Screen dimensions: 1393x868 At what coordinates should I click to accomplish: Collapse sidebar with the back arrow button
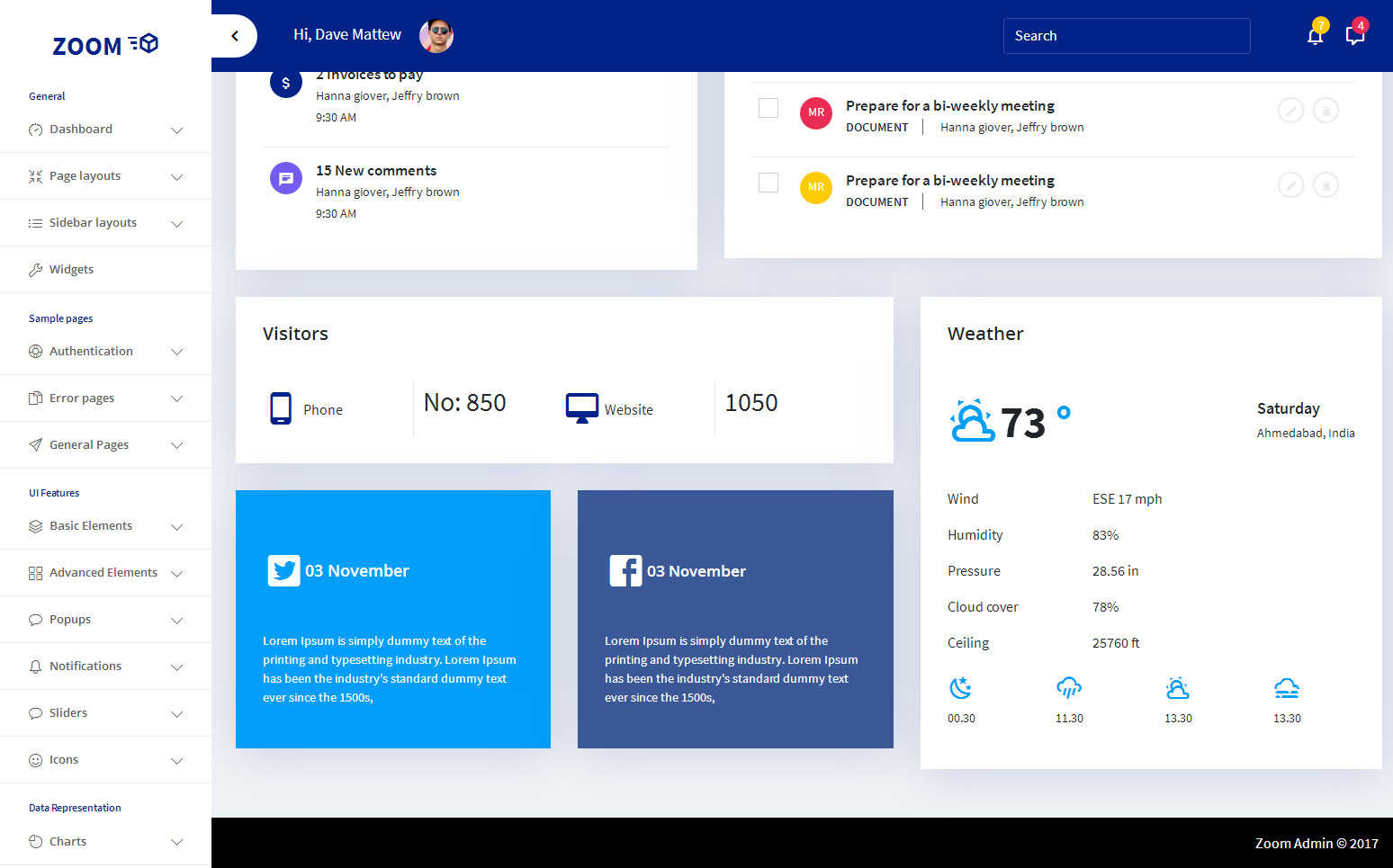click(x=235, y=36)
